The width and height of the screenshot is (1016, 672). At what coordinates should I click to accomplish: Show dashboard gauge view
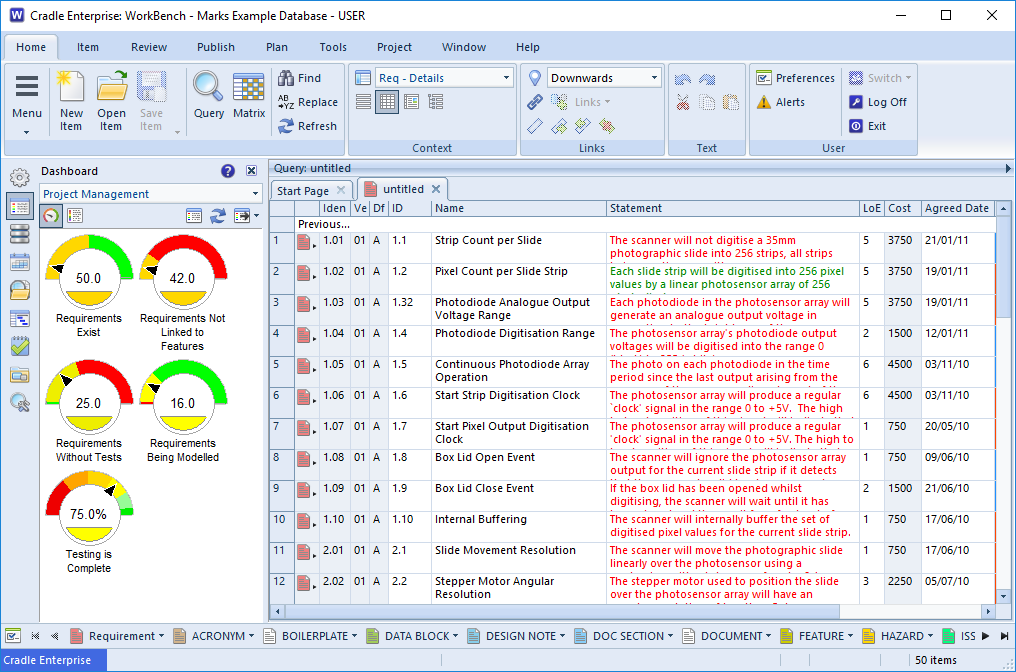tap(51, 215)
